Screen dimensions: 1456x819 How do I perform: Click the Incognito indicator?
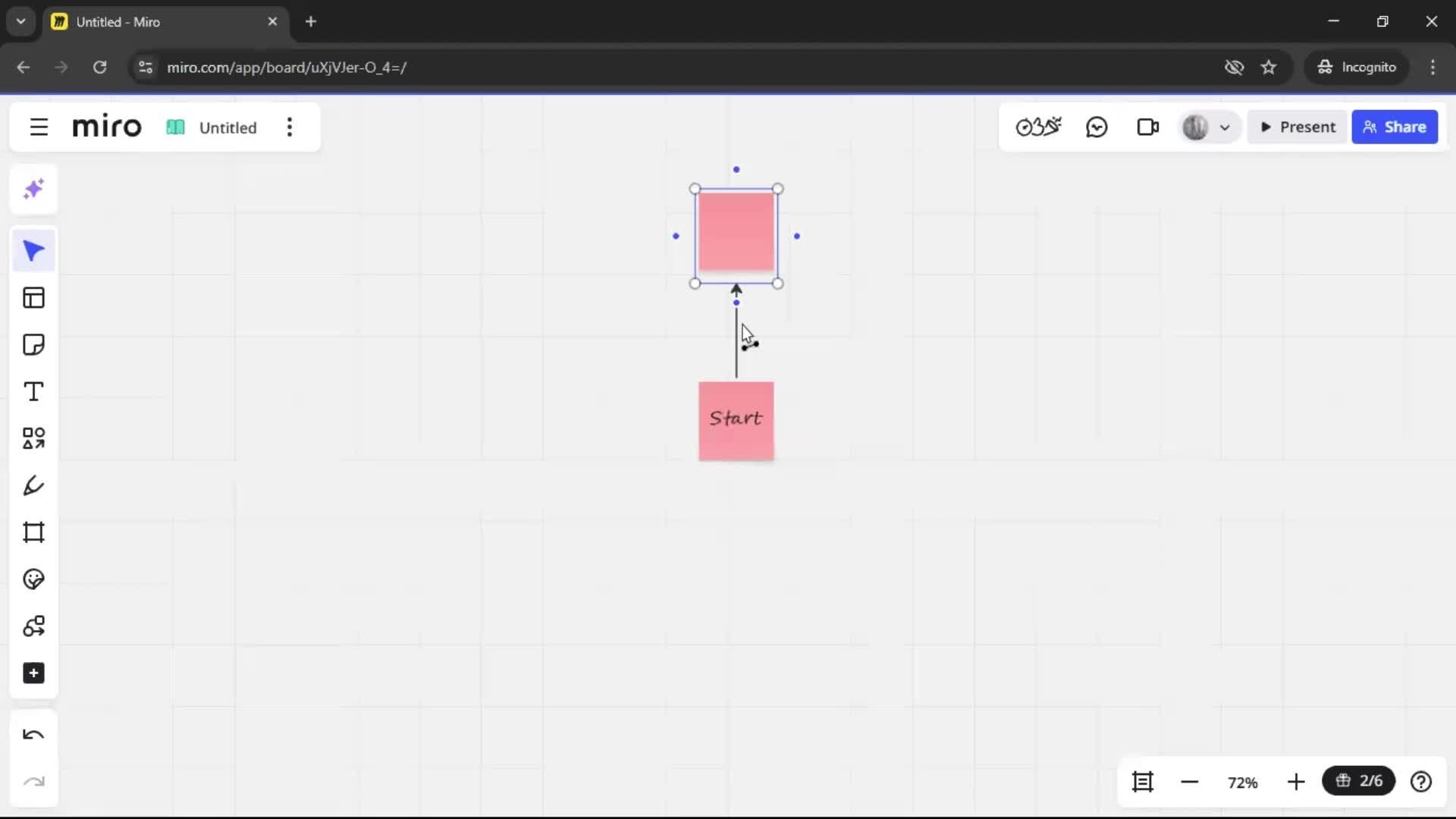1357,67
